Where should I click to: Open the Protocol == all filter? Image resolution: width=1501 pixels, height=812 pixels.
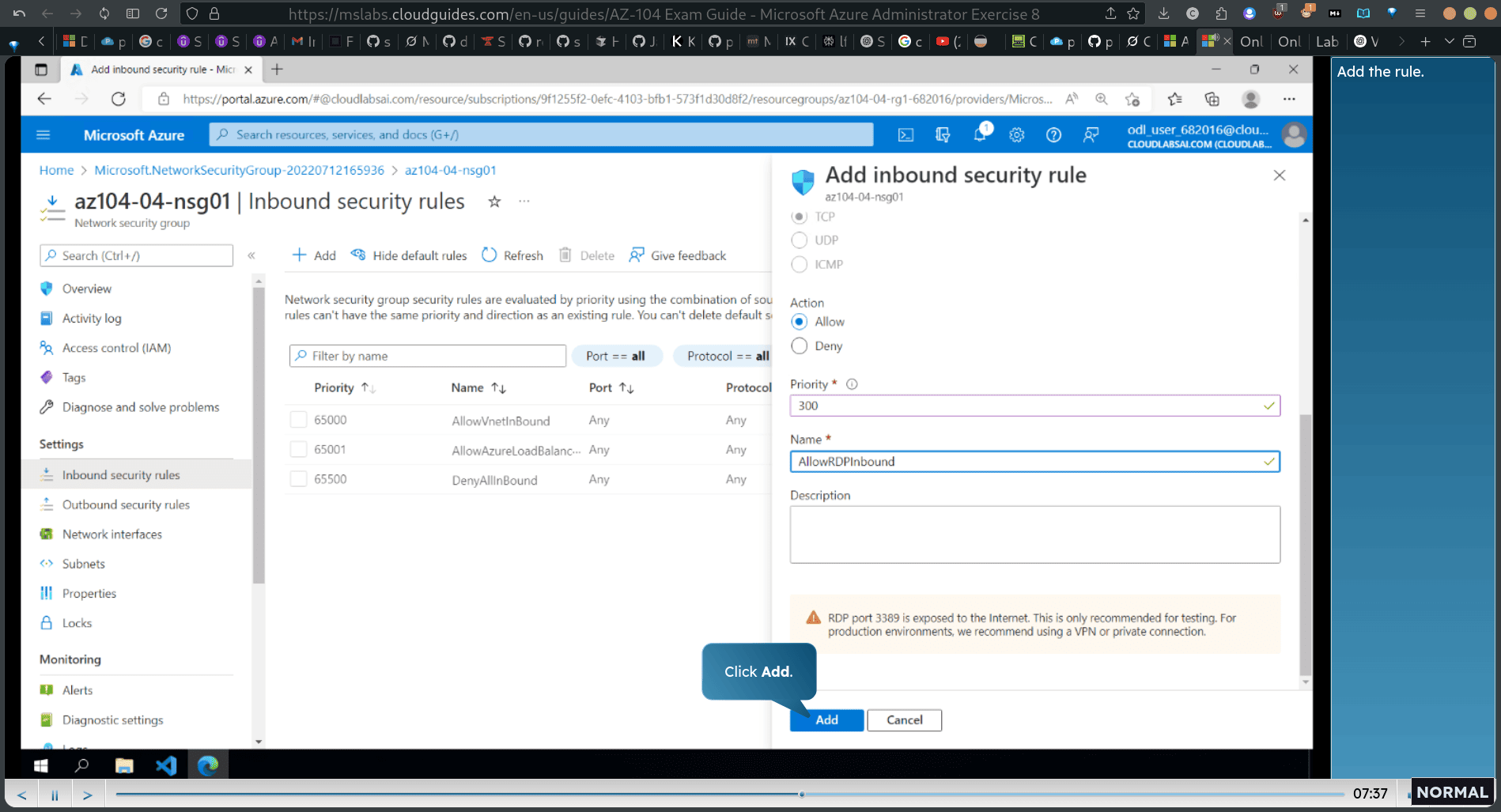724,357
